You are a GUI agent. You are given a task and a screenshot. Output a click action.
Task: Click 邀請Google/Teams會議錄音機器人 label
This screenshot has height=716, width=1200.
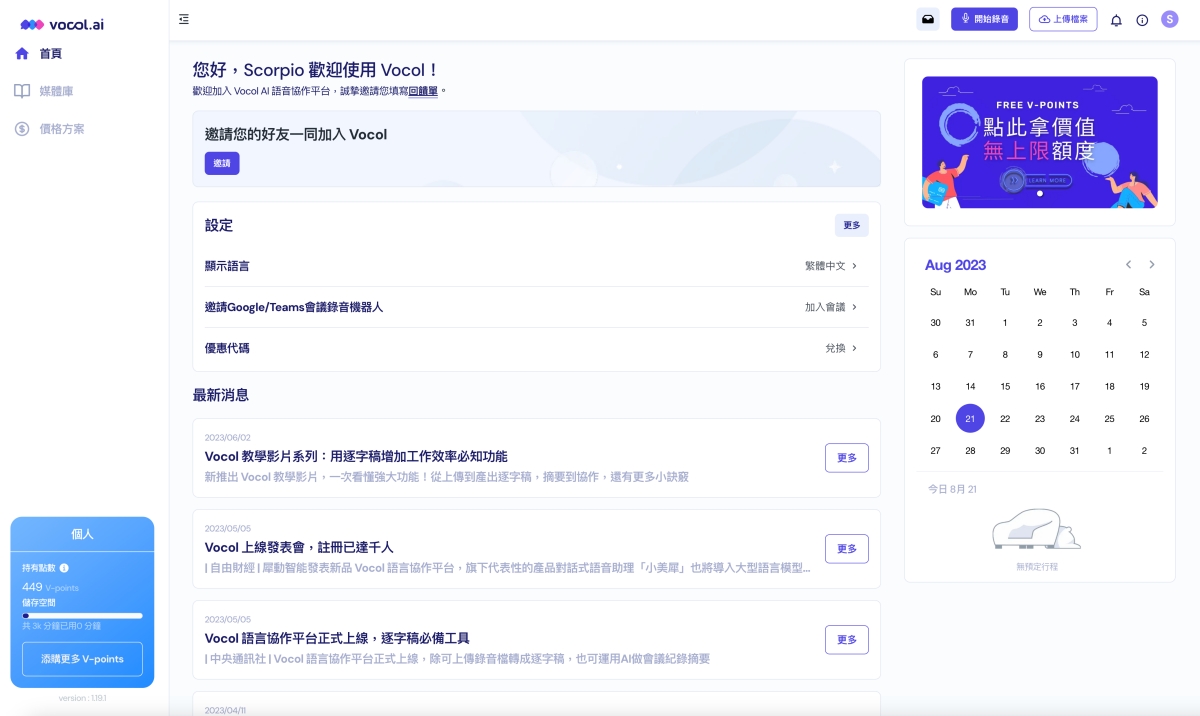click(294, 307)
